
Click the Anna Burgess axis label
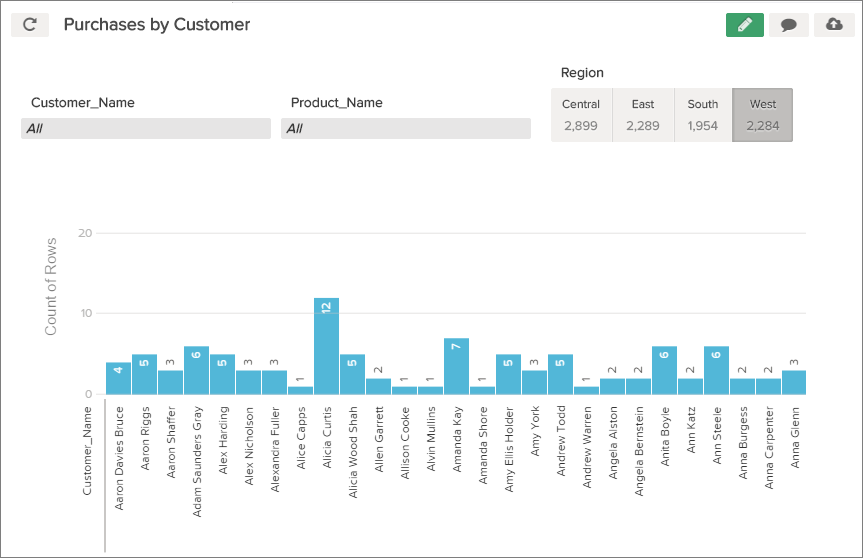click(x=742, y=442)
